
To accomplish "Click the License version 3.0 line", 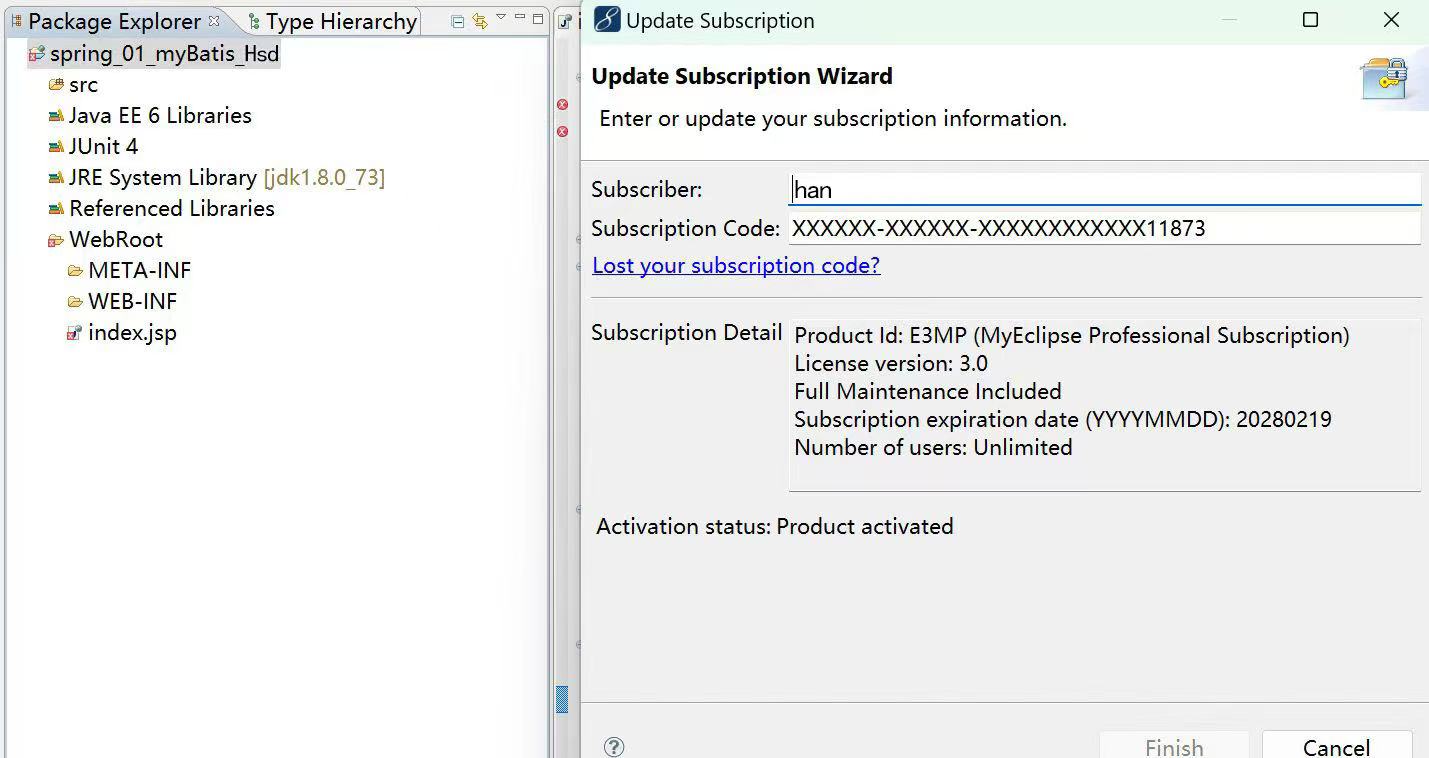I will 891,364.
